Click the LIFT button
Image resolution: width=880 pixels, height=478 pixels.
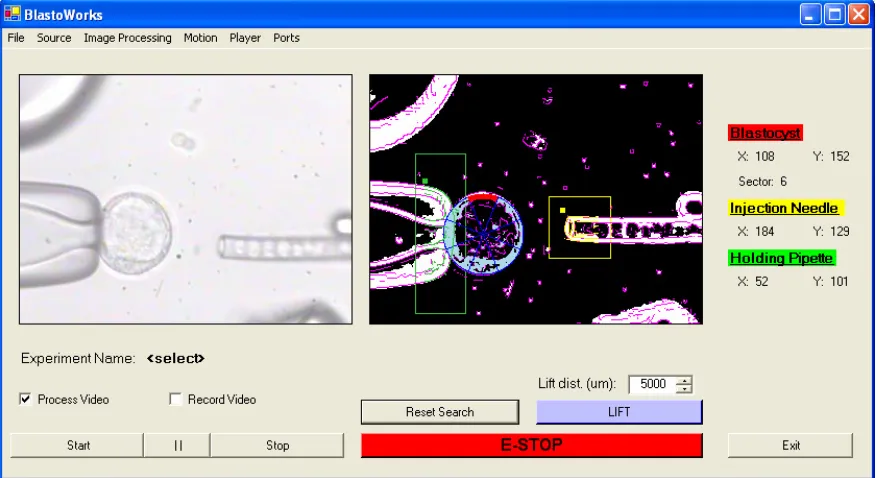[x=619, y=412]
